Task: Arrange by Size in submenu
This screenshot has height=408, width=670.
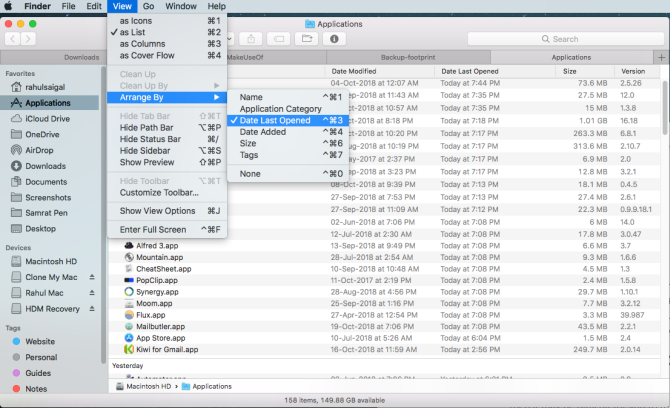Action: click(x=288, y=144)
